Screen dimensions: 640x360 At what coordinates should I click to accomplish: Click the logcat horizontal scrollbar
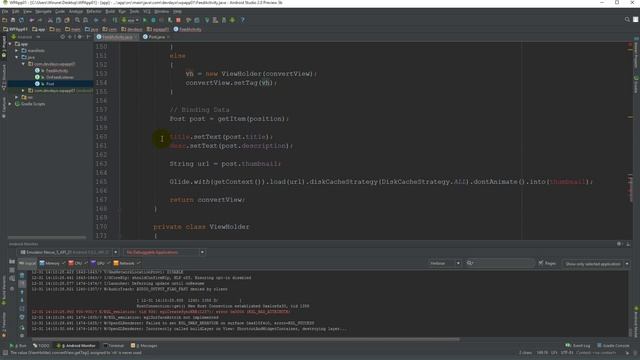[246, 339]
